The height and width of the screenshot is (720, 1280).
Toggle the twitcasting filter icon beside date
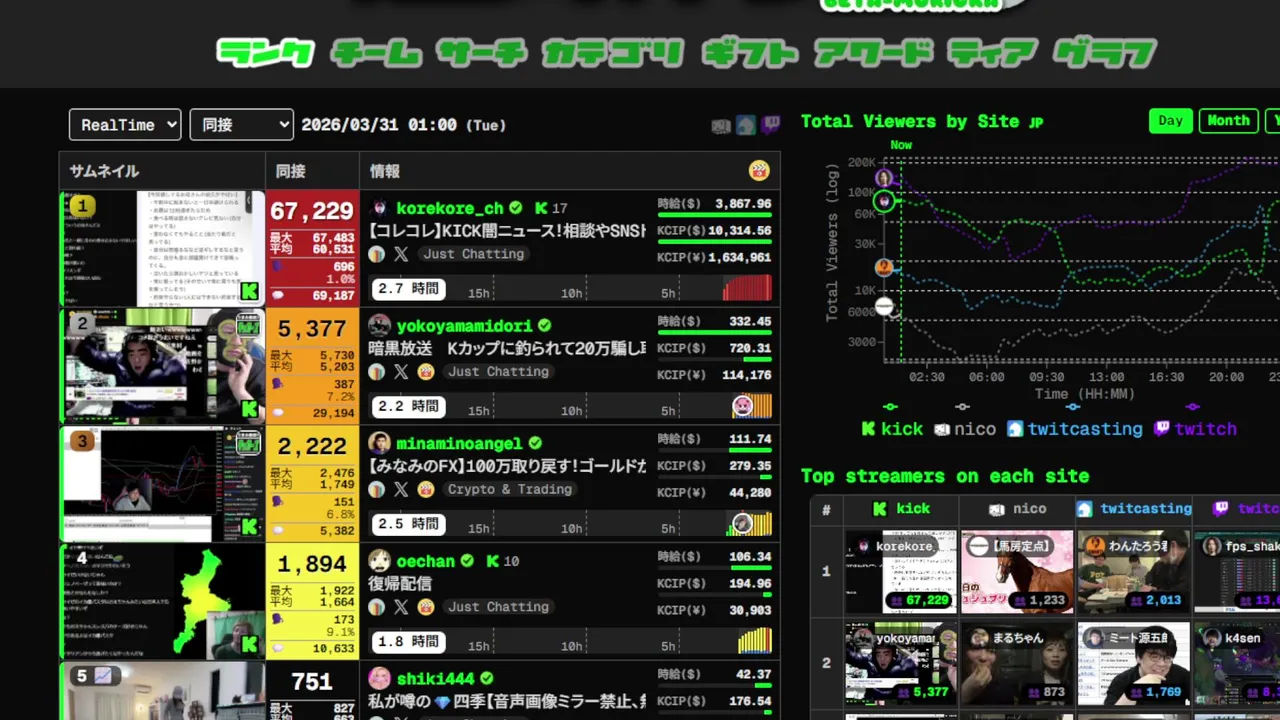click(x=746, y=125)
